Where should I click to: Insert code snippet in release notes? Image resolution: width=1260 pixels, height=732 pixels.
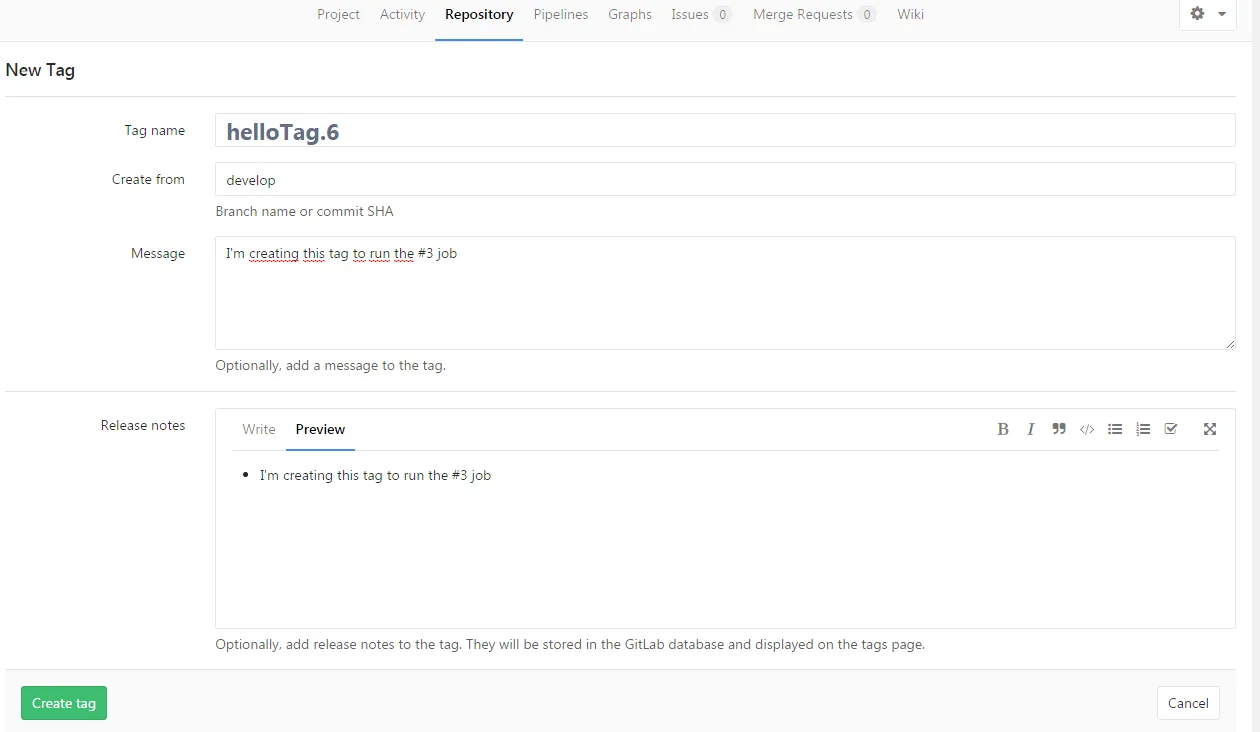(x=1087, y=429)
